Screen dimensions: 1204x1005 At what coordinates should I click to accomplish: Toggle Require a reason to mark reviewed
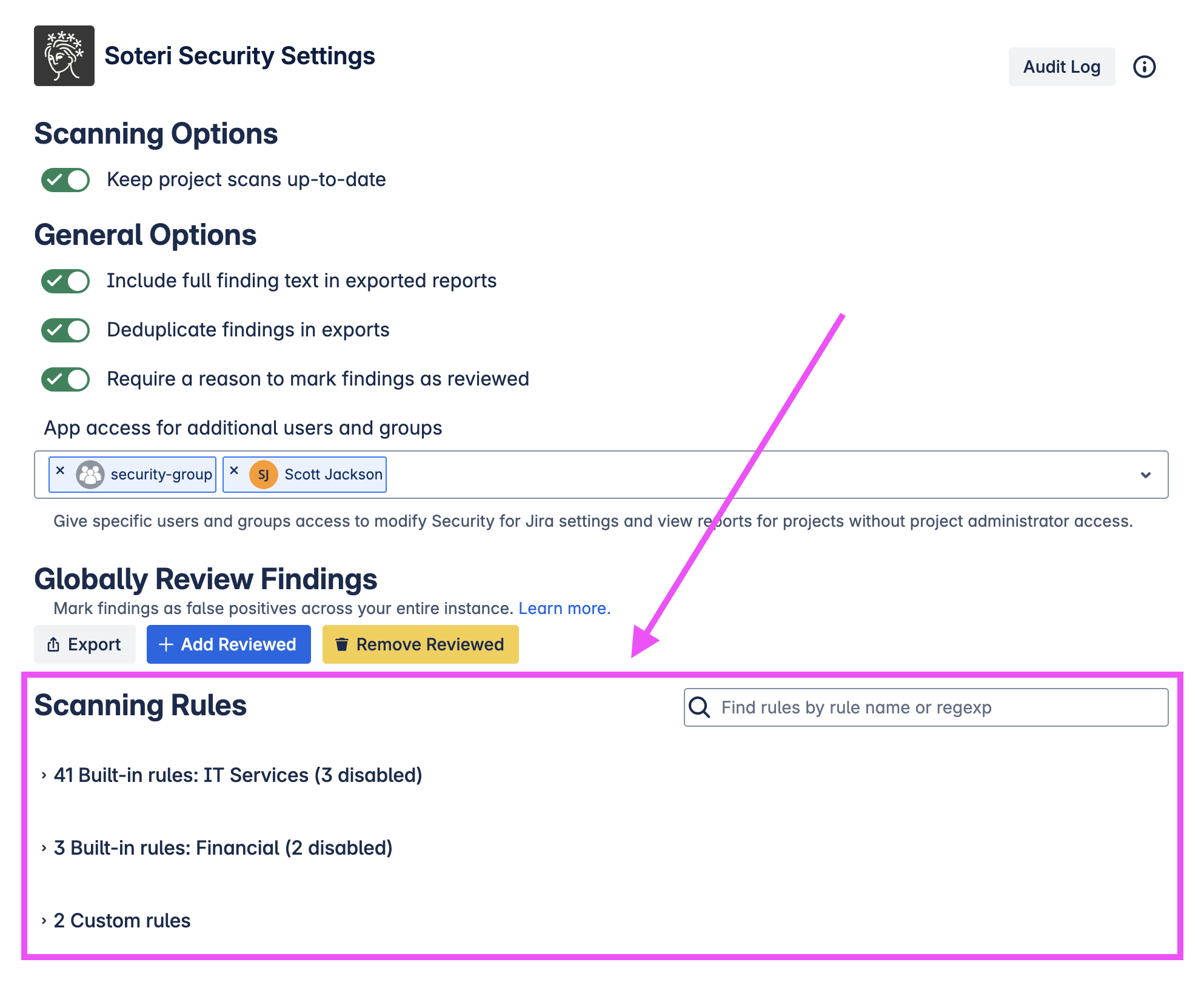coord(65,379)
